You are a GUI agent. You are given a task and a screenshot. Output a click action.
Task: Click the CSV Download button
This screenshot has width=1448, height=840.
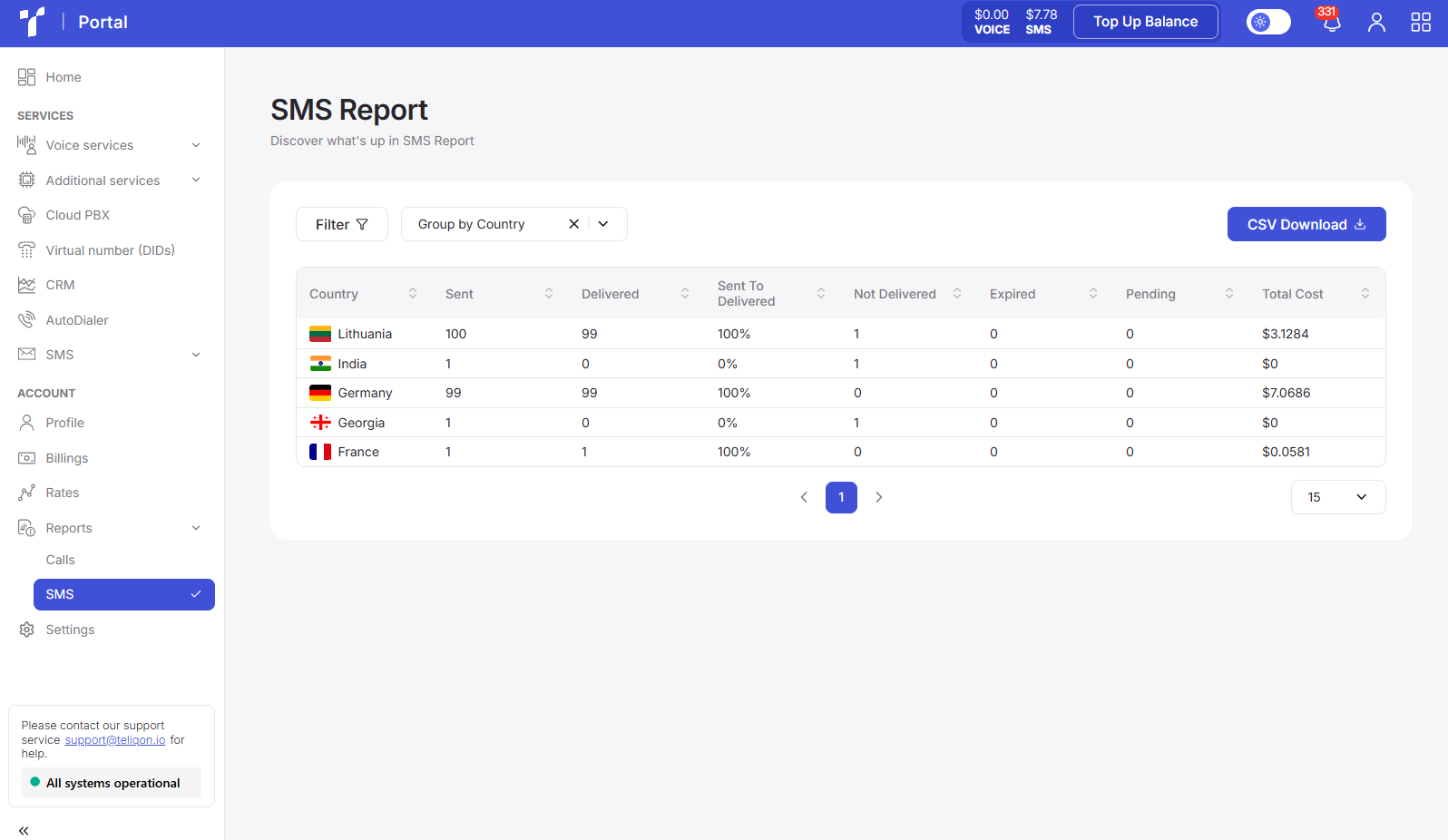pyautogui.click(x=1306, y=224)
